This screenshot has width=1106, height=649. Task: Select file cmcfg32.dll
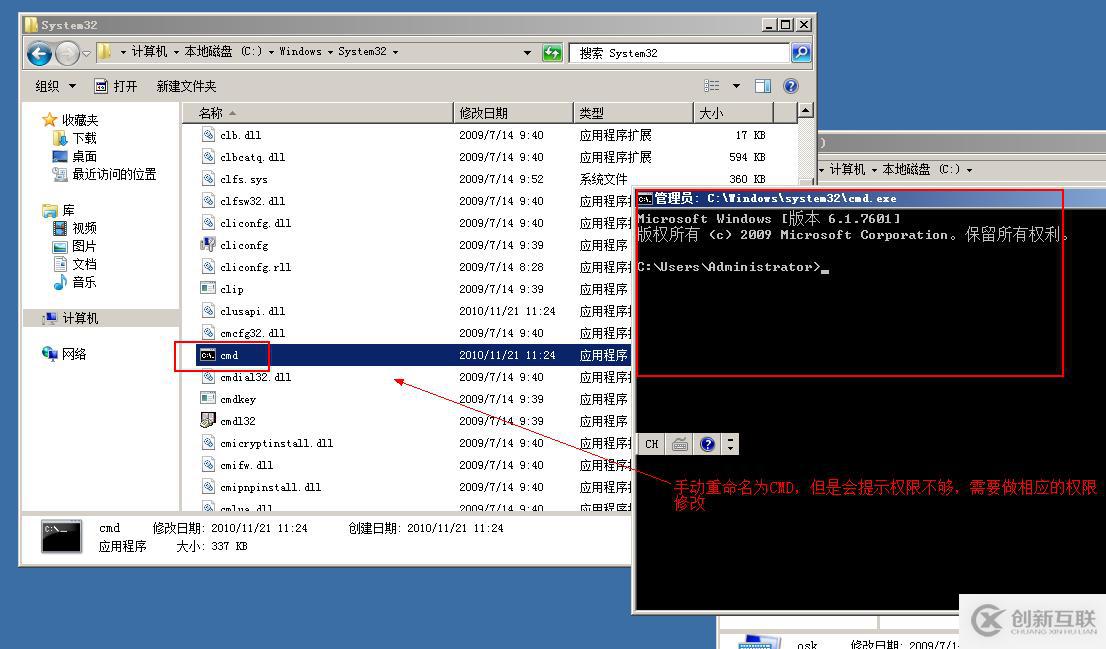[x=253, y=333]
